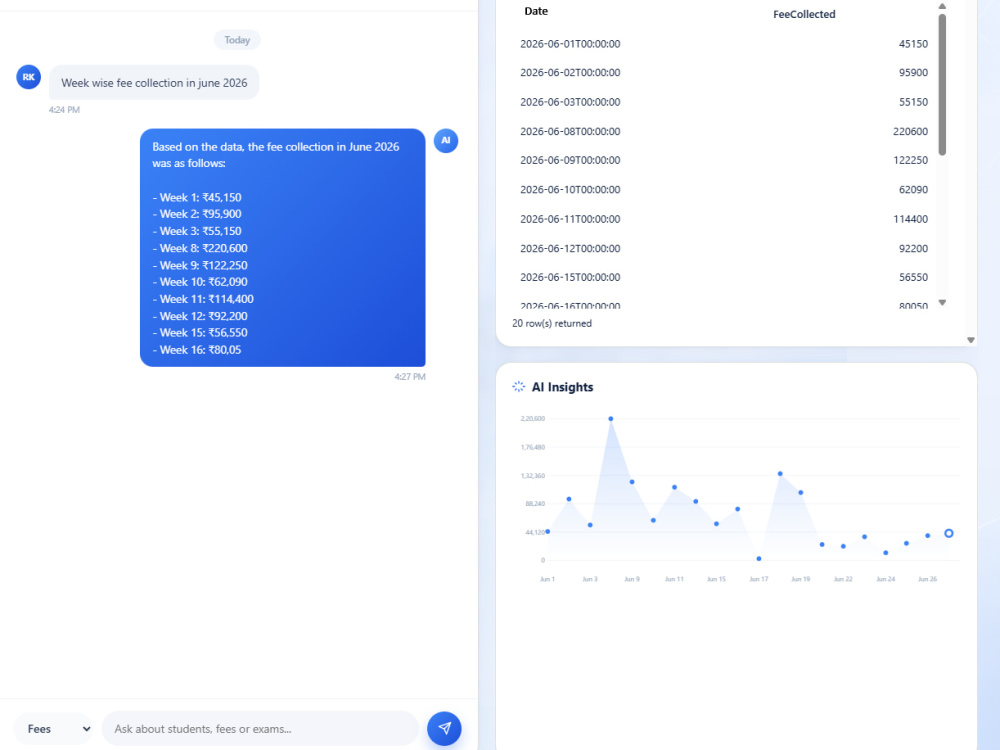Click the AI avatar beside the response
The image size is (1000, 750).
tap(446, 140)
